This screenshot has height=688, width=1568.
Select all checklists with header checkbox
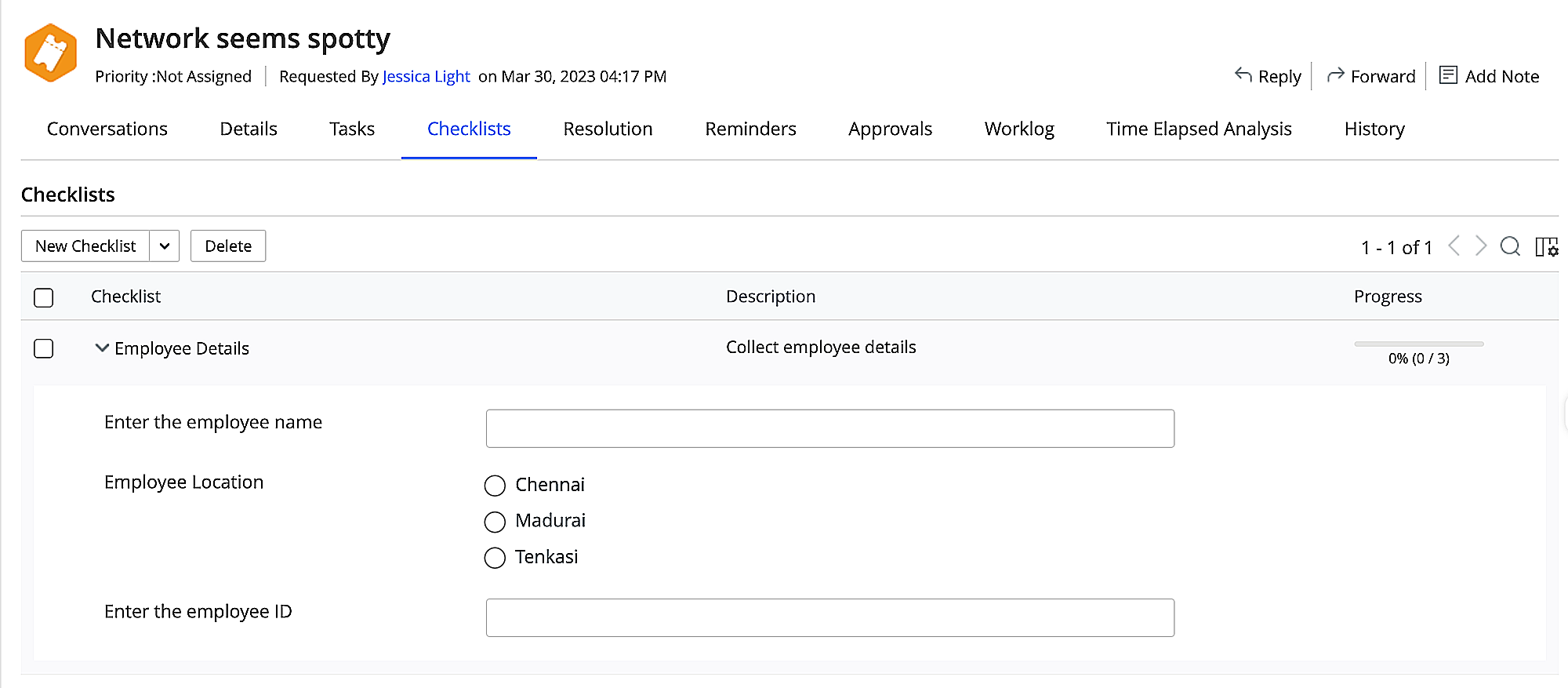click(x=44, y=297)
